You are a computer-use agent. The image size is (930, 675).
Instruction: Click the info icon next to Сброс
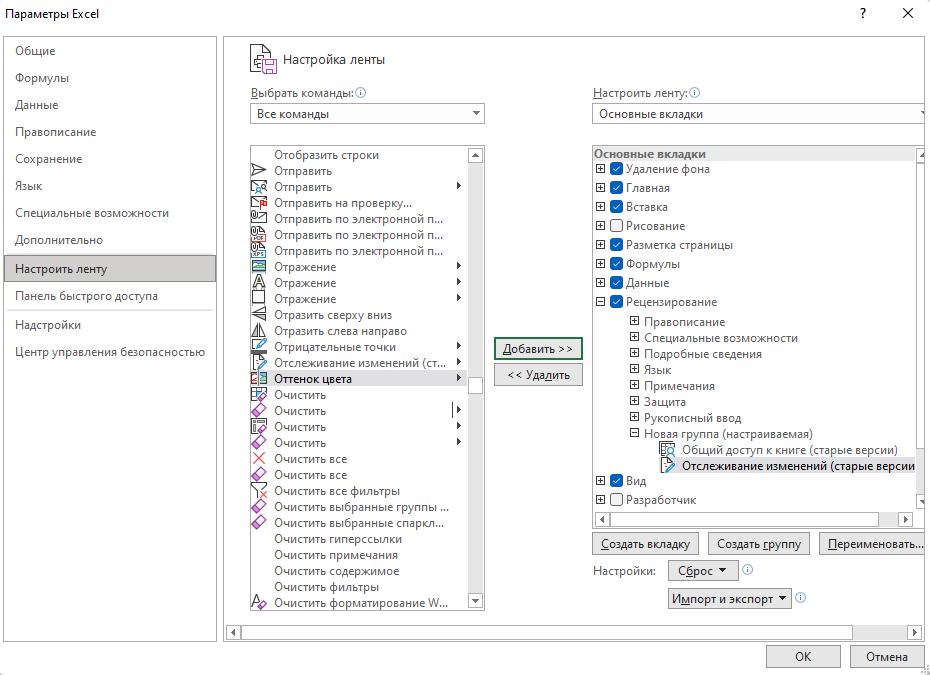[748, 570]
